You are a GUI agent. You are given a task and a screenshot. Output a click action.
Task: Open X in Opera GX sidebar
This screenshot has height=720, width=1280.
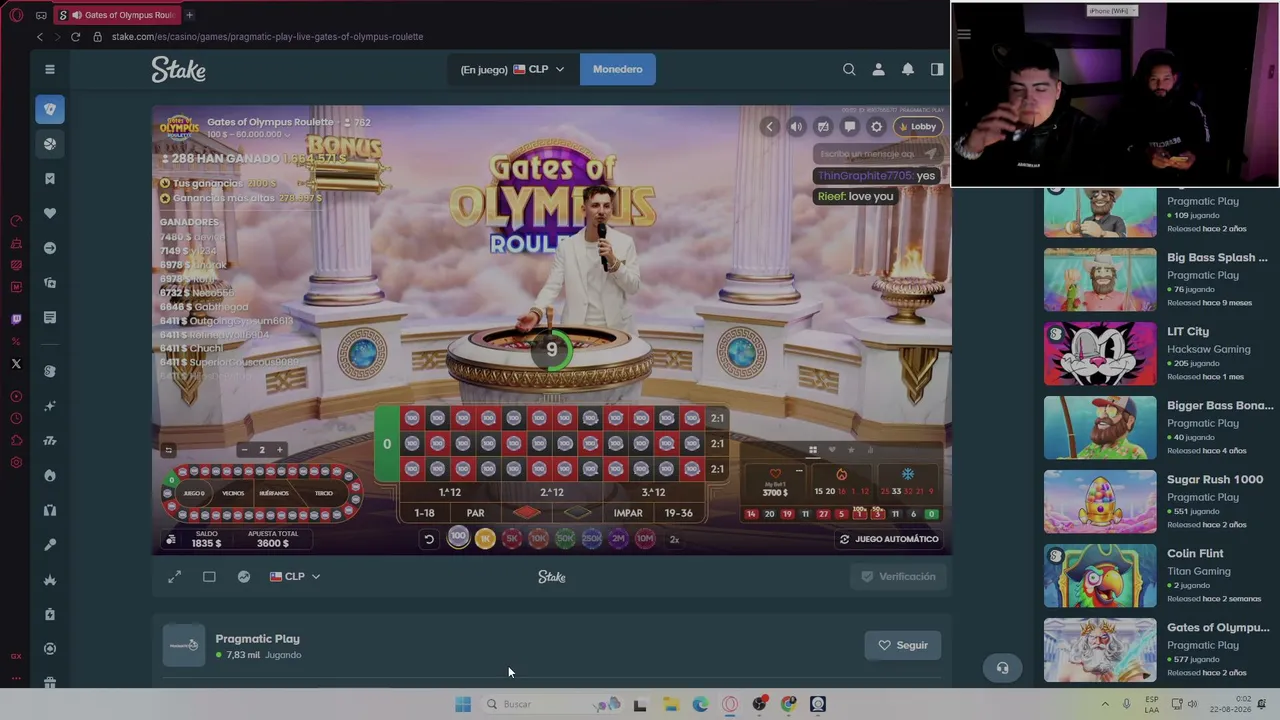tap(16, 364)
